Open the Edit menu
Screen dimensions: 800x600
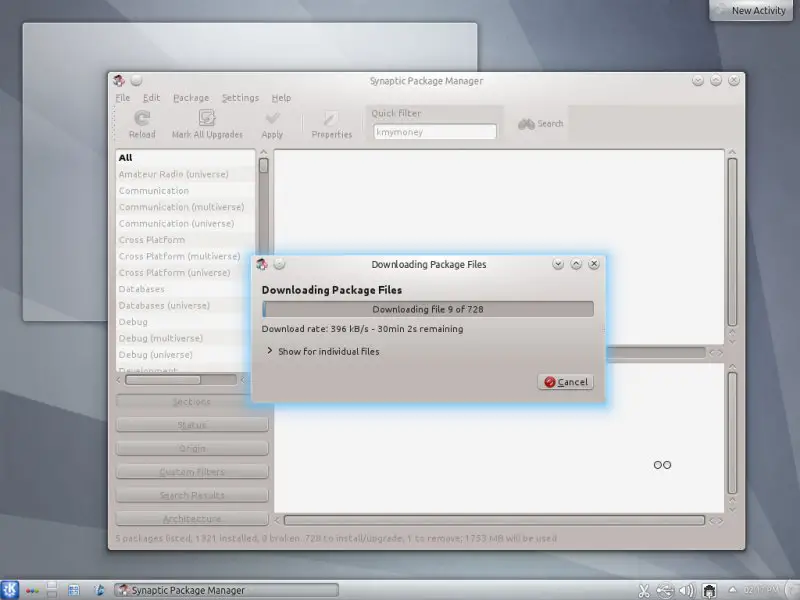coord(152,98)
